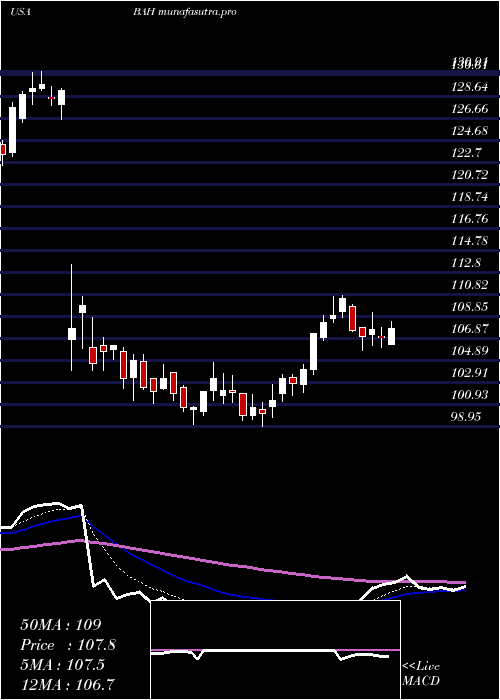Click the USA exchange label

[20, 12]
